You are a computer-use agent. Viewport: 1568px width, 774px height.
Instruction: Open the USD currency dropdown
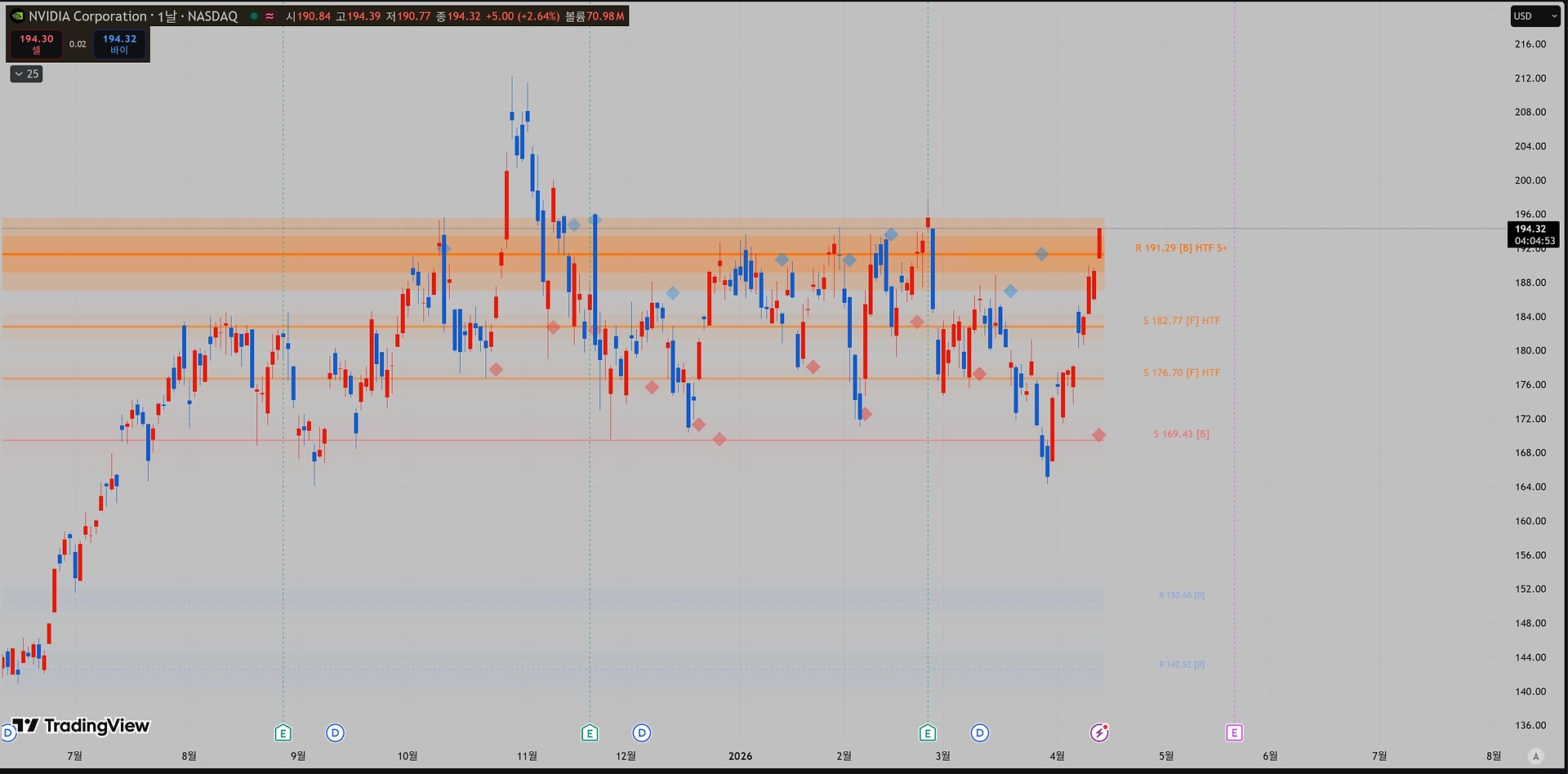1535,16
